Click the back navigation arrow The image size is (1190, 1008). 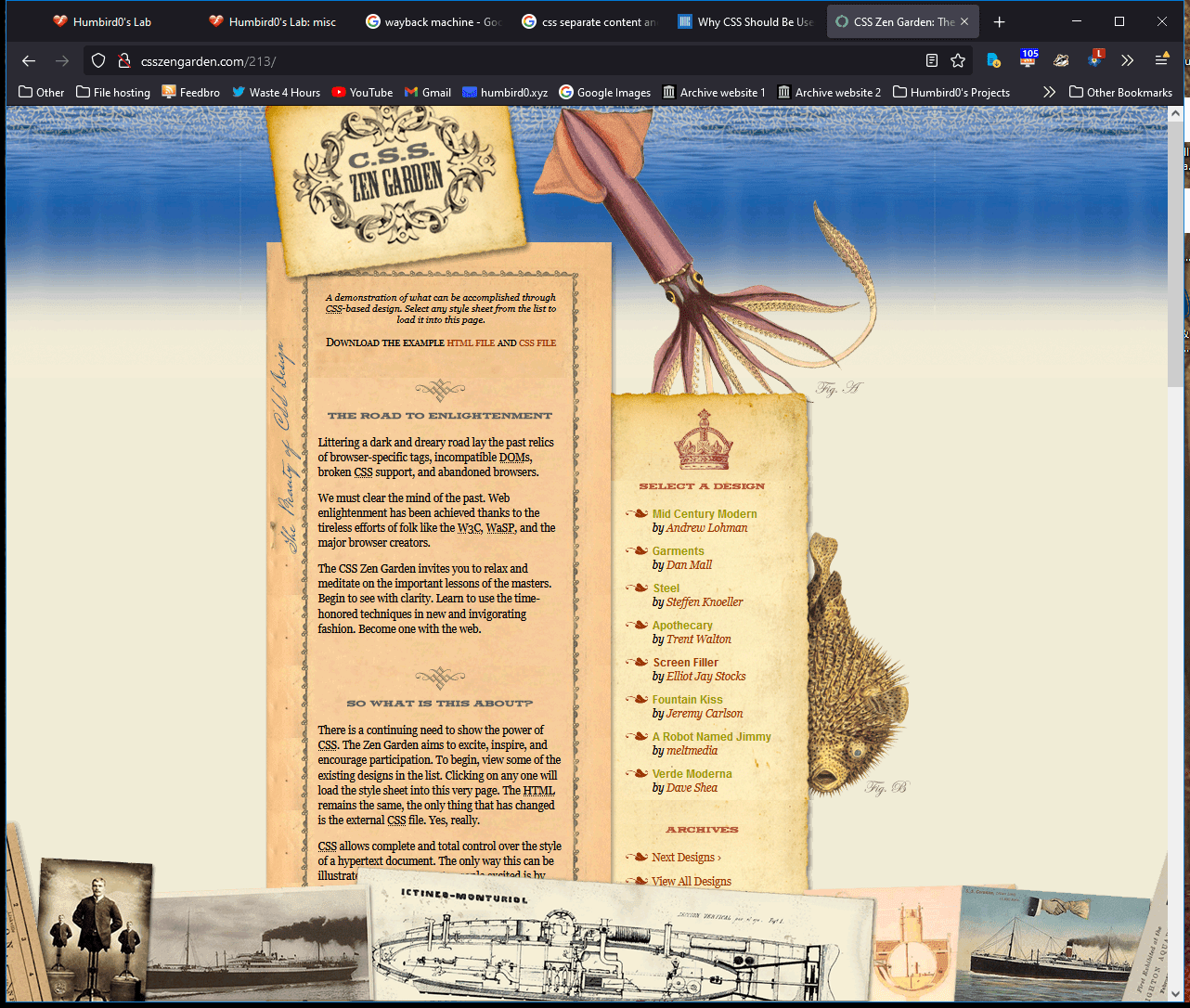29,61
